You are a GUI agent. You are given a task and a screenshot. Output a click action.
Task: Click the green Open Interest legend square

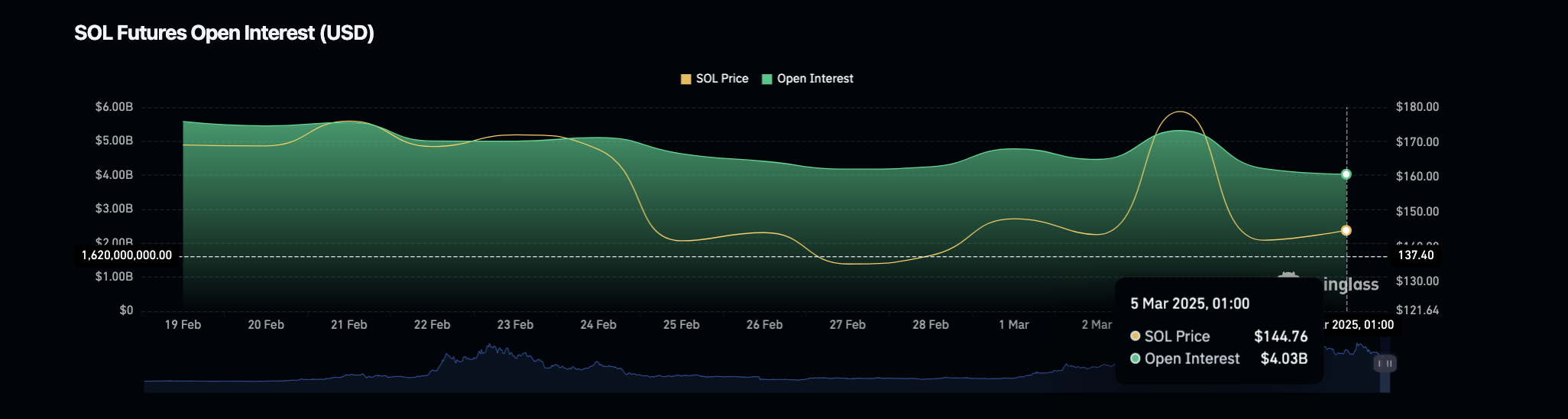tap(767, 79)
